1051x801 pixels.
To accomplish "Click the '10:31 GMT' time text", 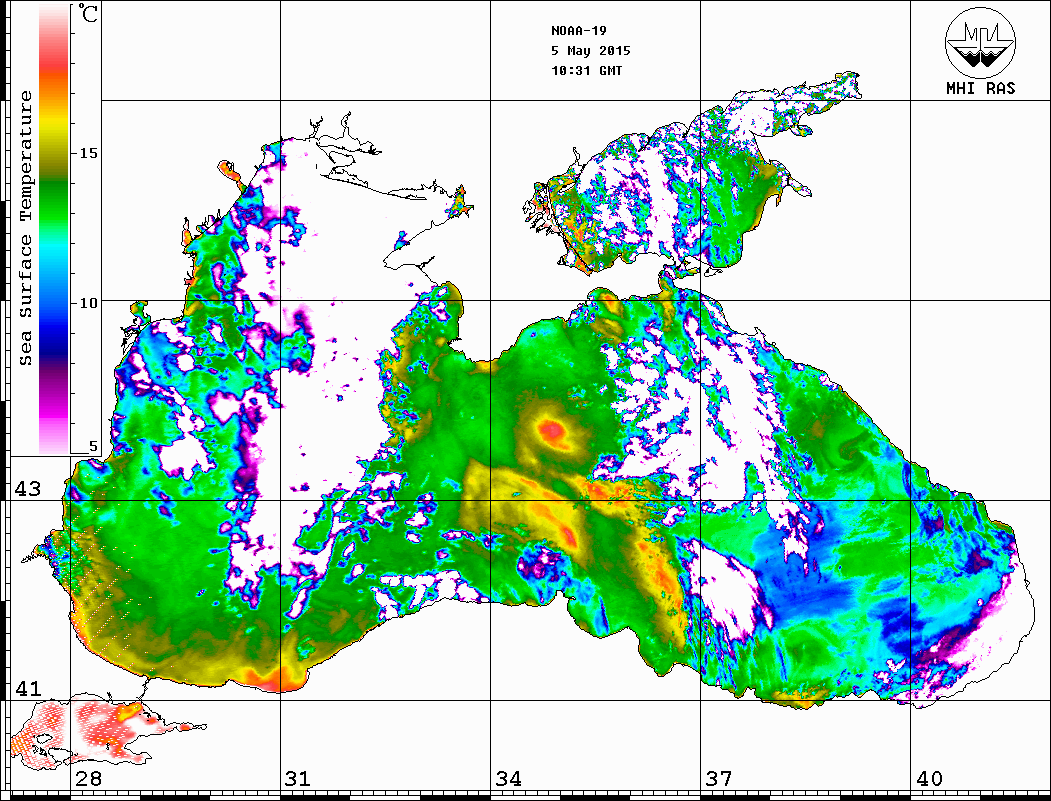I will (587, 70).
